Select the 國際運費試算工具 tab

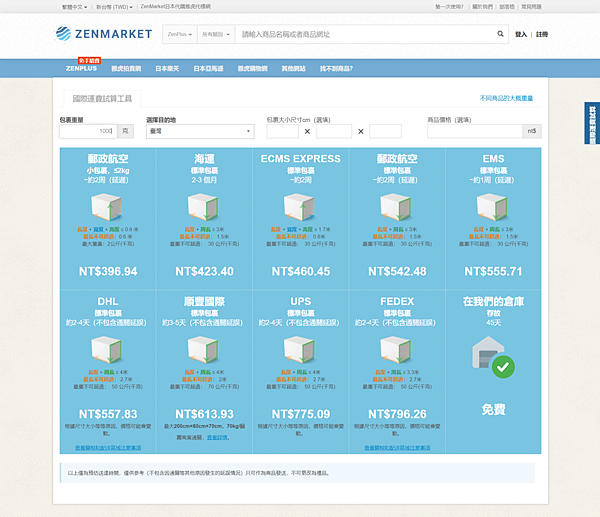point(102,99)
